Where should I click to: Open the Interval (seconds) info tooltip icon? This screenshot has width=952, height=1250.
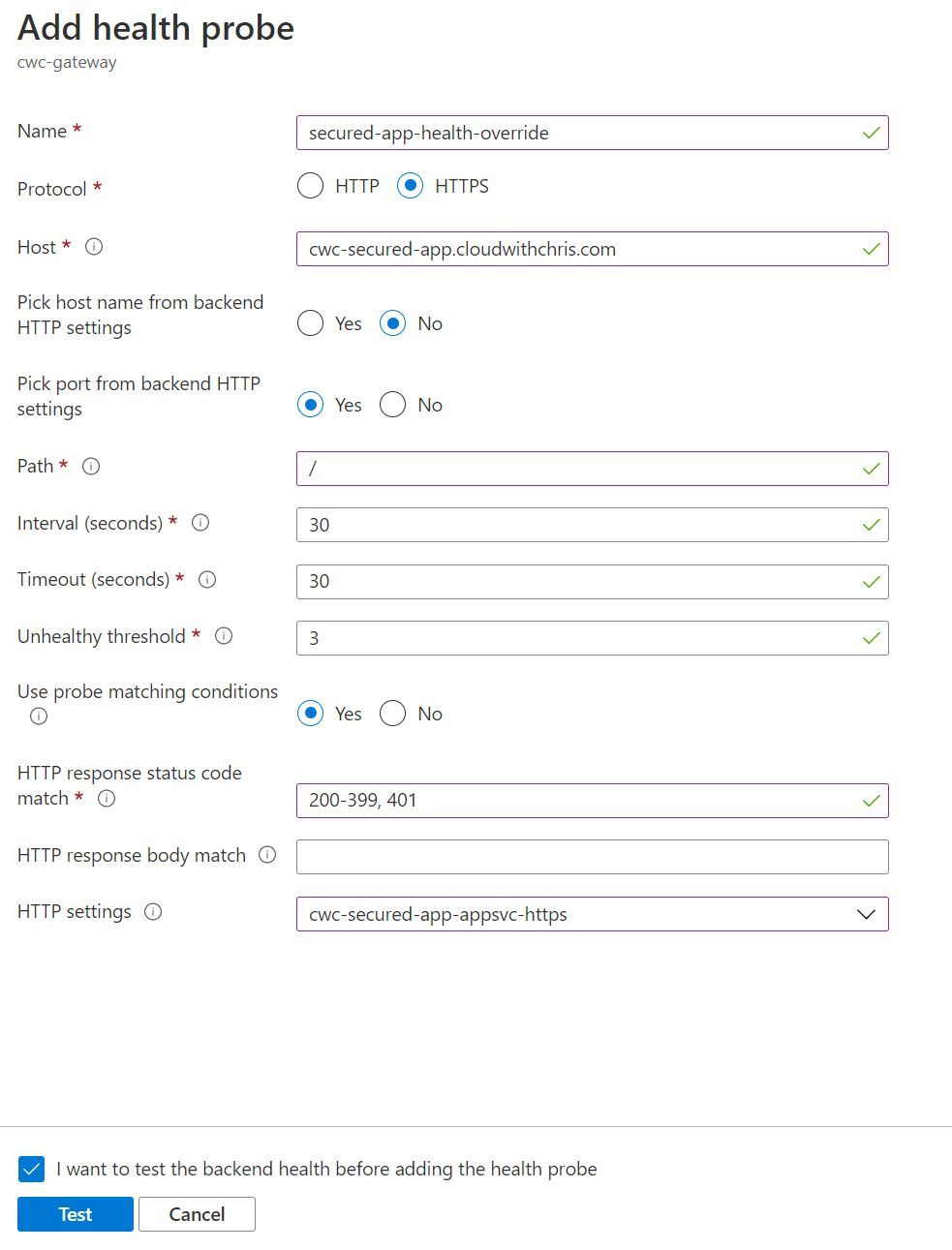pyautogui.click(x=200, y=523)
